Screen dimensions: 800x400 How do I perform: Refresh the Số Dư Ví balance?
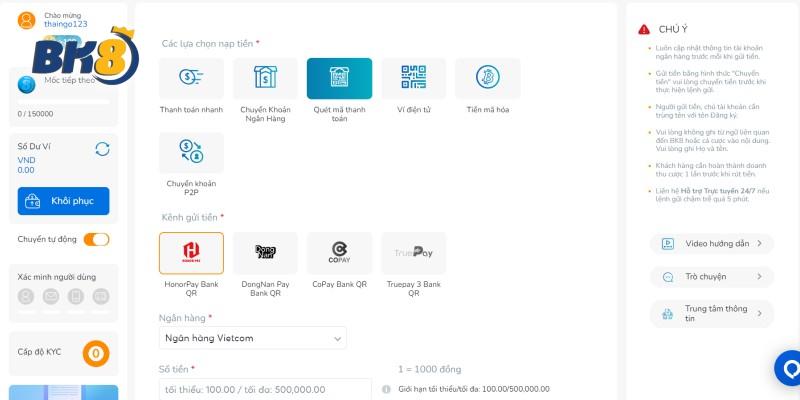103,149
